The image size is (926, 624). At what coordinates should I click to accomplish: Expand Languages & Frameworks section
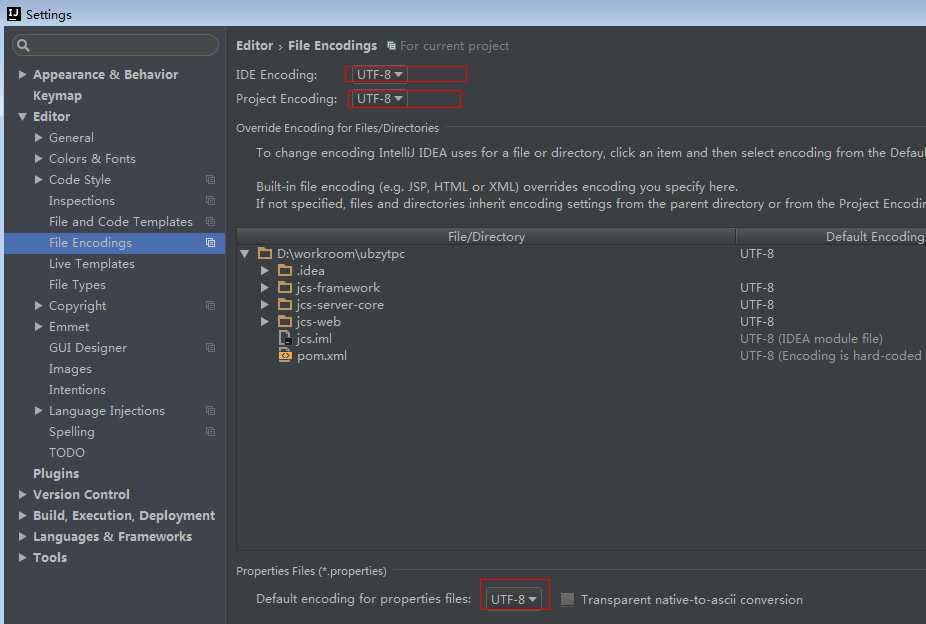22,537
